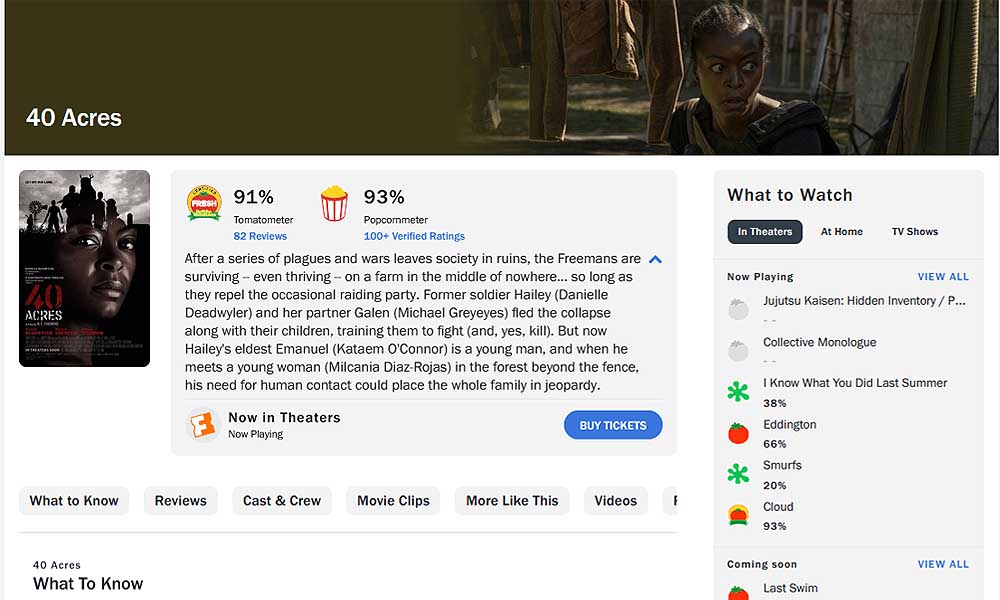
Task: Jump to the Cast & Crew section
Action: [x=282, y=501]
